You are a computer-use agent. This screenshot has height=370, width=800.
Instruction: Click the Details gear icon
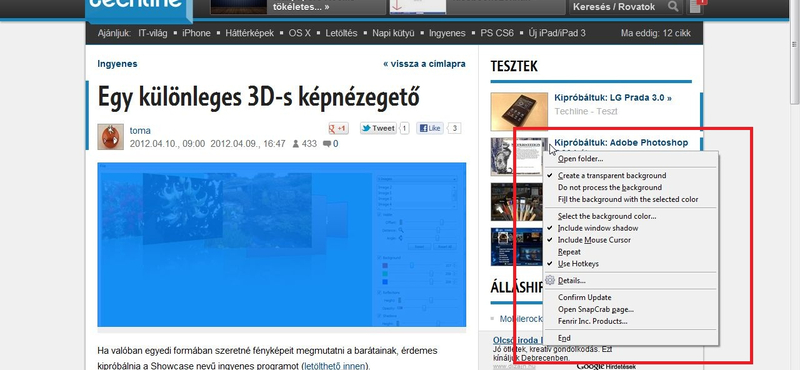(549, 280)
